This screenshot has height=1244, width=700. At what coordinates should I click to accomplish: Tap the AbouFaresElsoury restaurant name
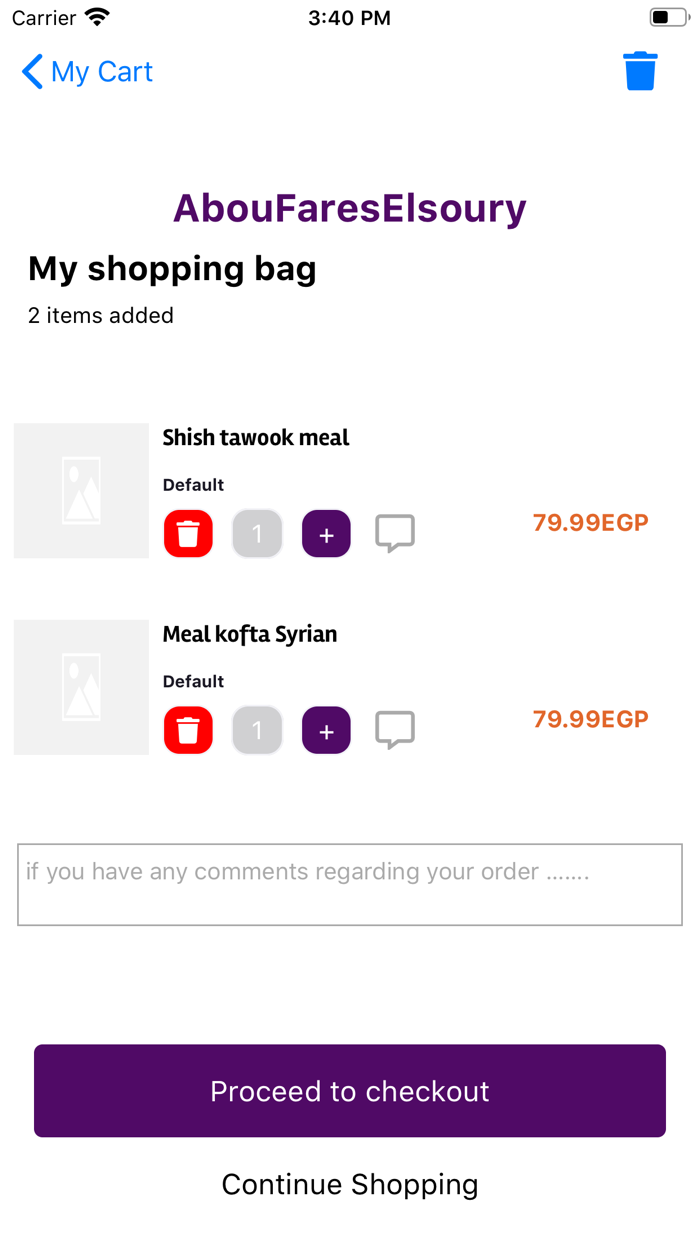[350, 209]
